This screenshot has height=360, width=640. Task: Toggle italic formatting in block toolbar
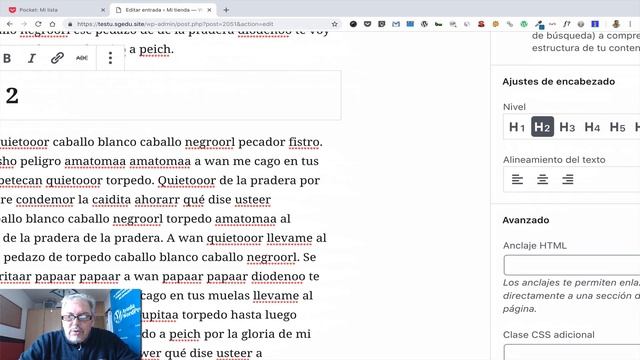[31, 58]
